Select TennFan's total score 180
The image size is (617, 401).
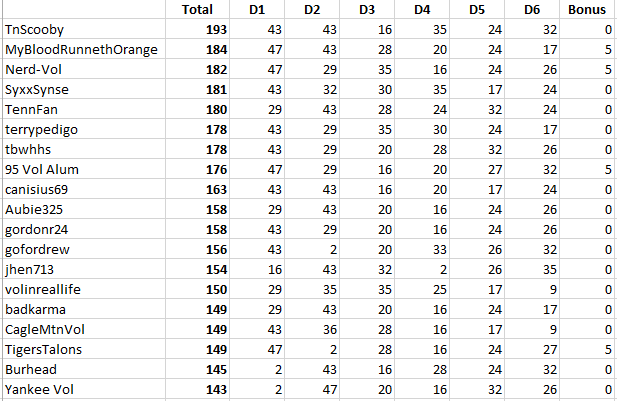[x=216, y=109]
